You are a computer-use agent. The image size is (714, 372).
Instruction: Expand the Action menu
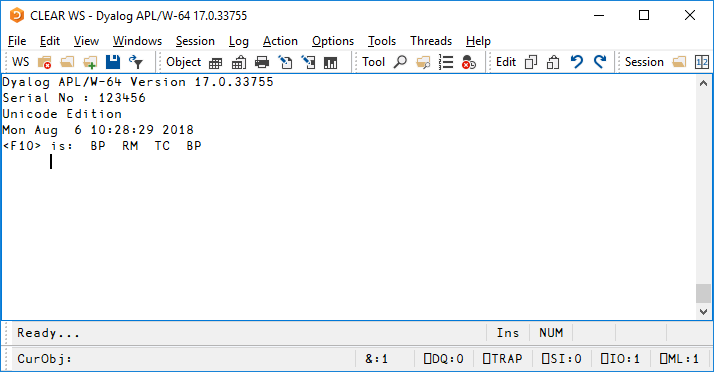coord(280,41)
